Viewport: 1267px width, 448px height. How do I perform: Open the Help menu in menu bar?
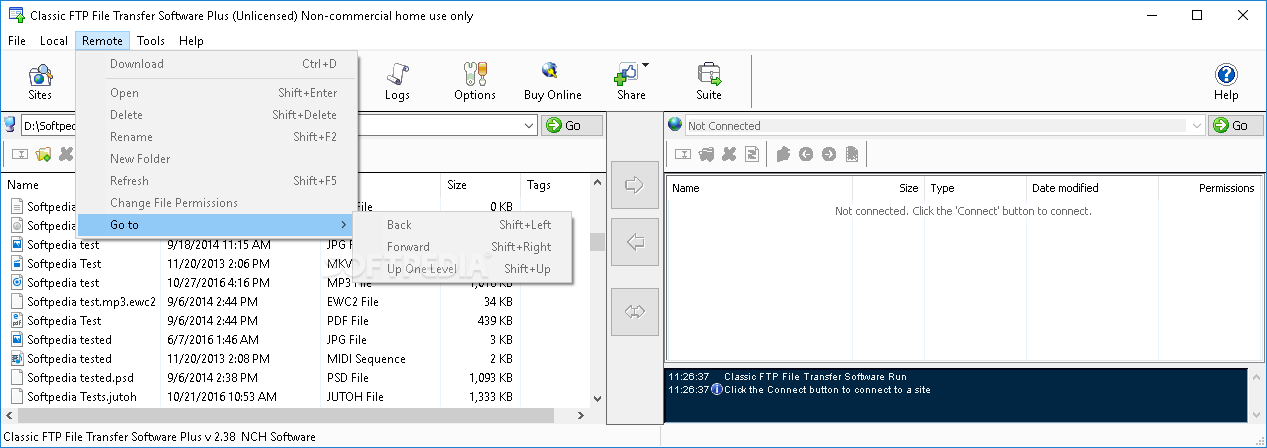point(191,41)
